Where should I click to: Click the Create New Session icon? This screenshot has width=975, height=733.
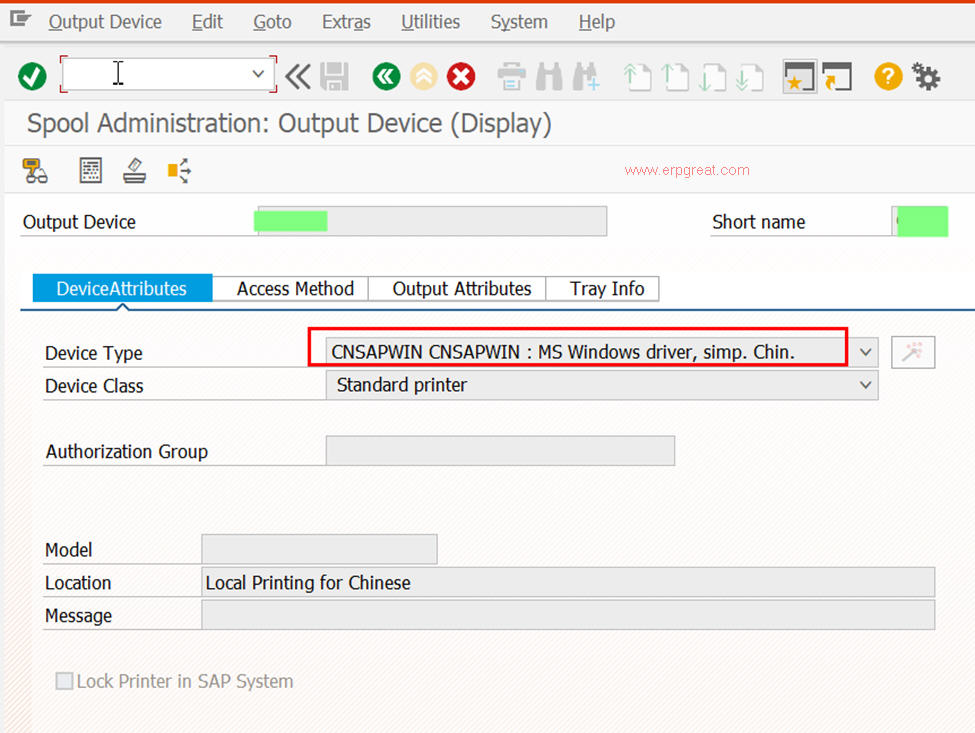pyautogui.click(x=799, y=77)
